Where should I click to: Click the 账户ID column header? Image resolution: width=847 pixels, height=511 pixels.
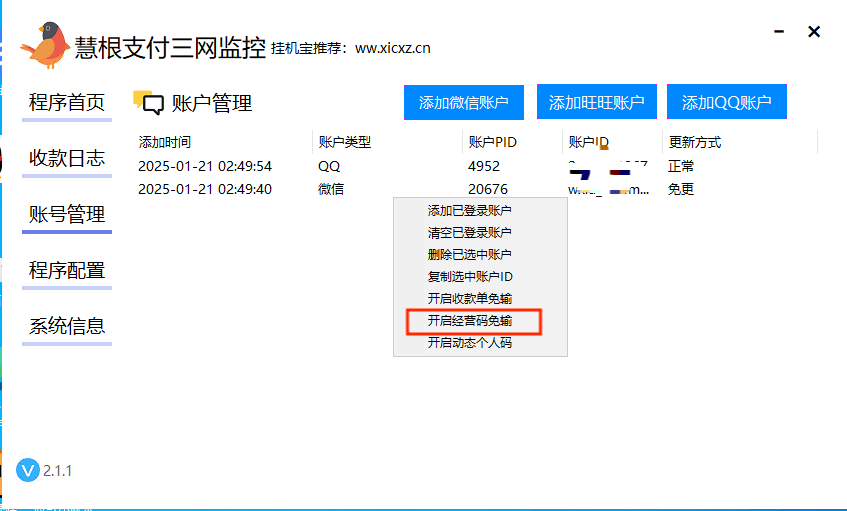[x=612, y=142]
